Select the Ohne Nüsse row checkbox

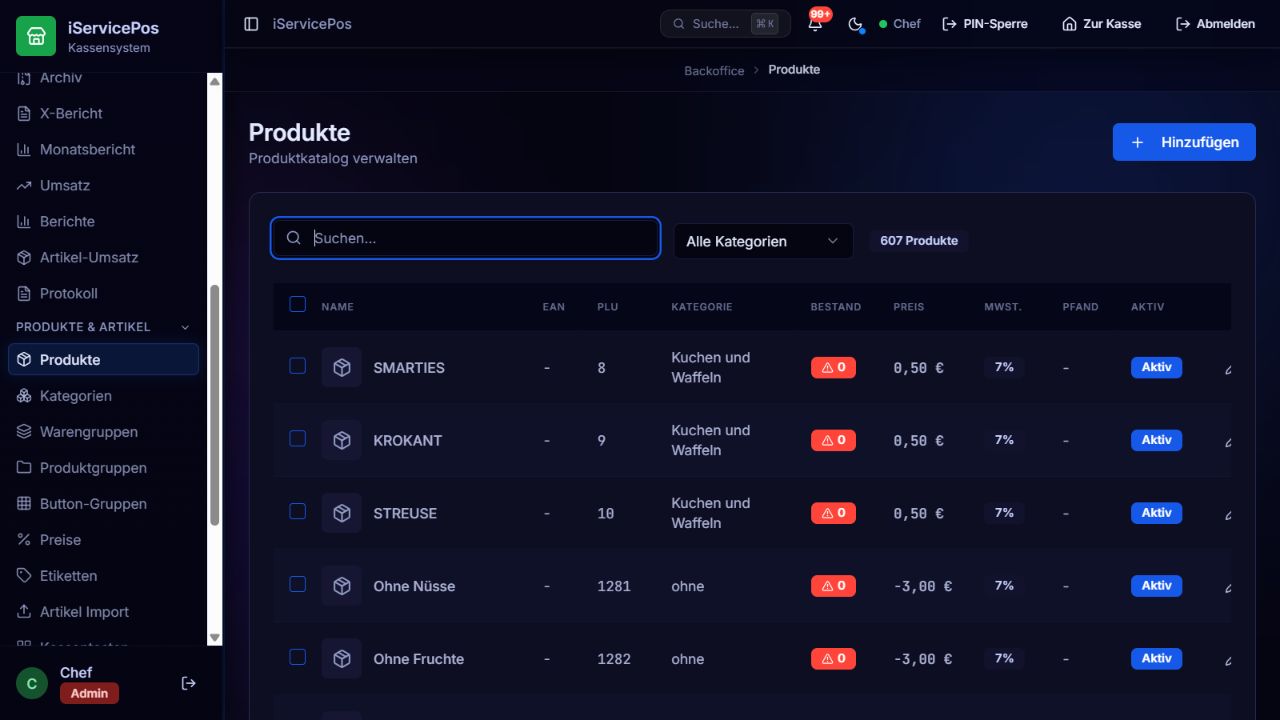click(x=297, y=584)
